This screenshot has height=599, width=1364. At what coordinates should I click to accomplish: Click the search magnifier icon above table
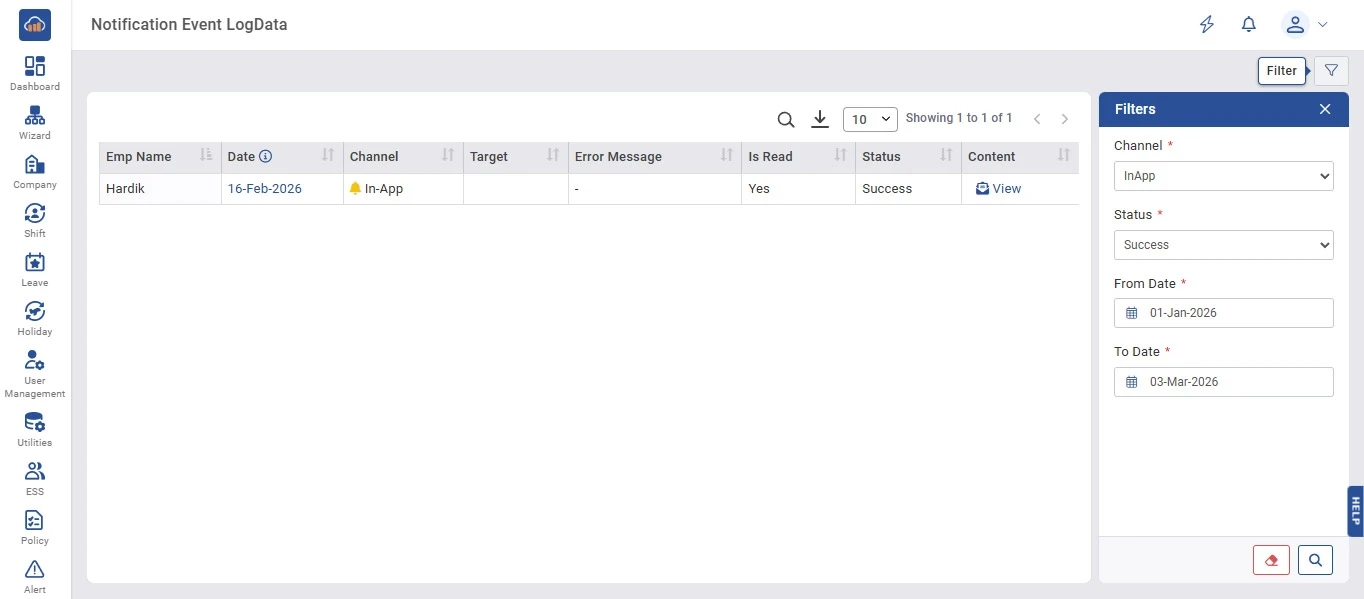click(x=786, y=120)
